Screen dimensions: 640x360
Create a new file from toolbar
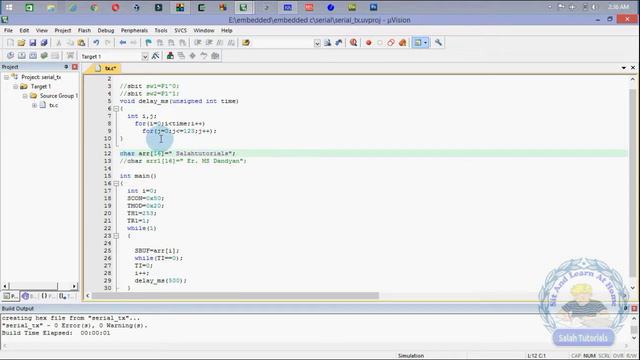pos(10,43)
